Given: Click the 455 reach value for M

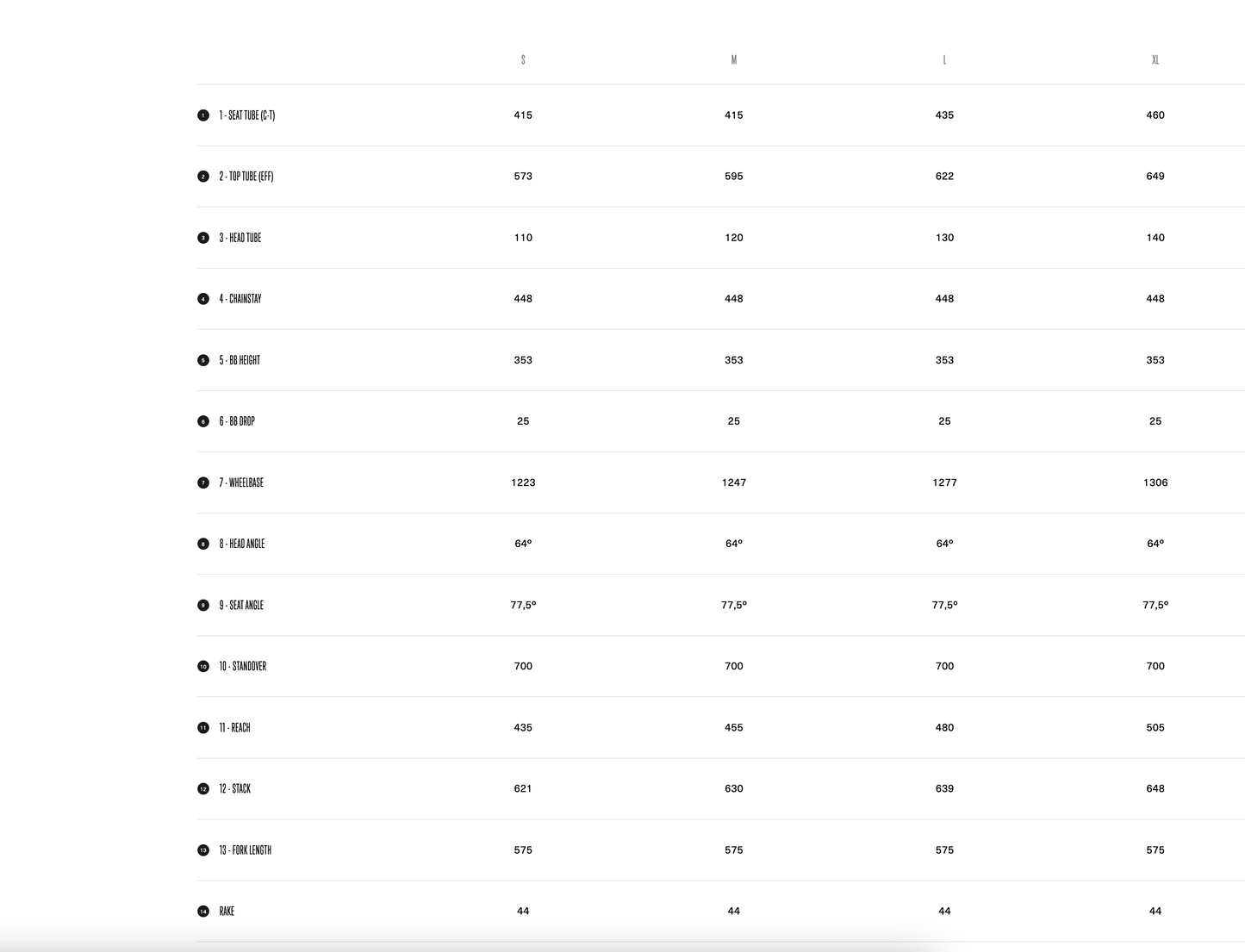Looking at the screenshot, I should click(734, 728).
